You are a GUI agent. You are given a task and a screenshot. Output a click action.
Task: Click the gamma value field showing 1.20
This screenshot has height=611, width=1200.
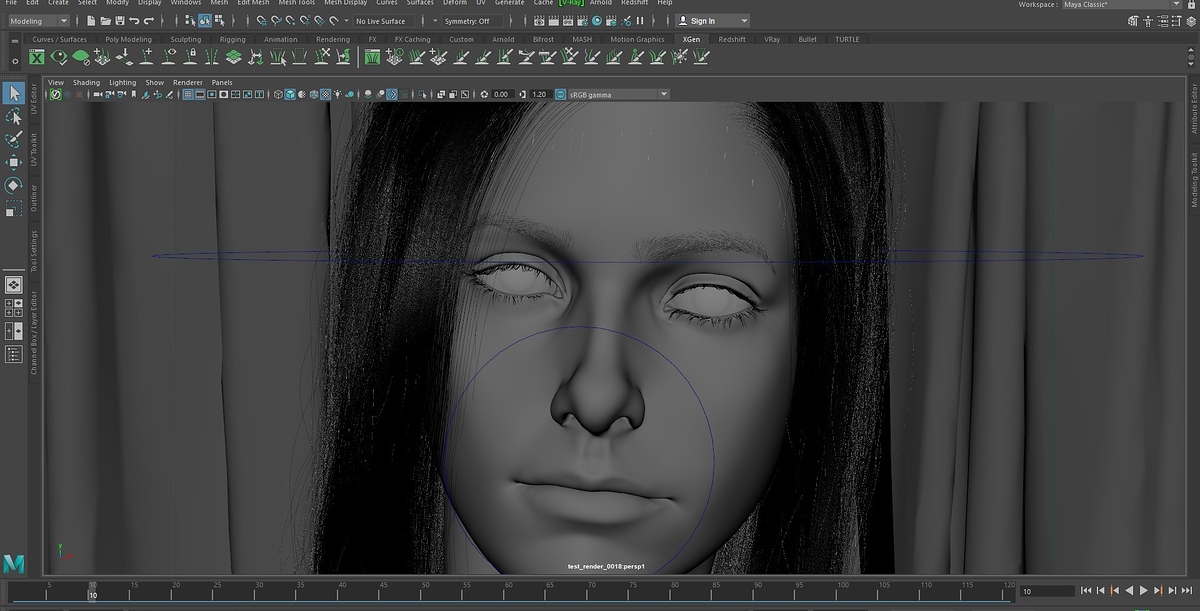coord(539,94)
